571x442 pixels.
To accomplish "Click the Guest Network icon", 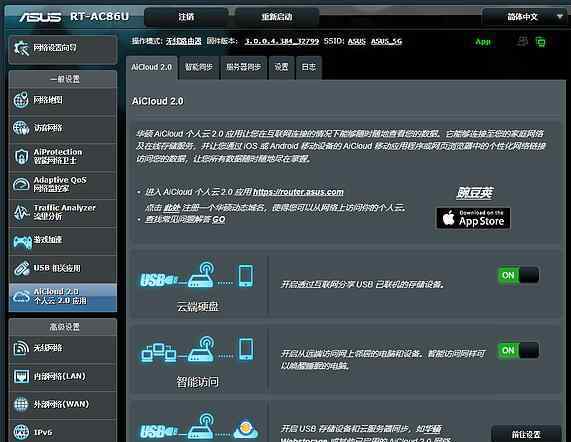I will pyautogui.click(x=21, y=128).
